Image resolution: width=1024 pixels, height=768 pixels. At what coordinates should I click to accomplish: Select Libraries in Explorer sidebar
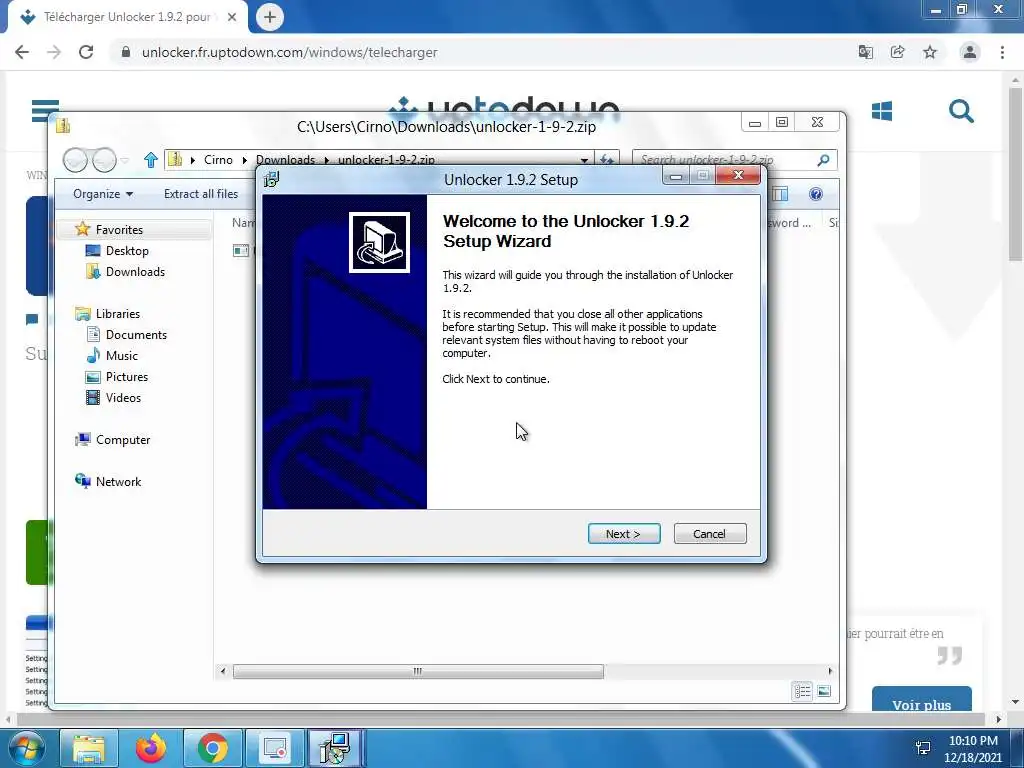click(x=118, y=313)
